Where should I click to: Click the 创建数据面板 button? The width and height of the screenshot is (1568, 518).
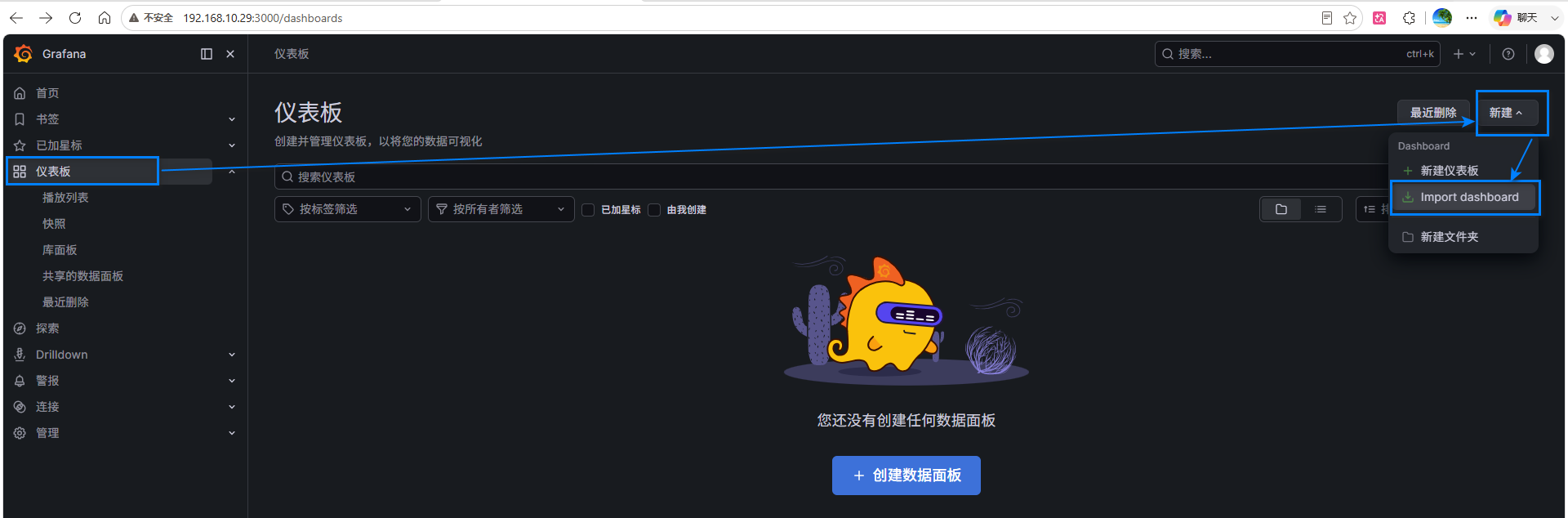[906, 476]
